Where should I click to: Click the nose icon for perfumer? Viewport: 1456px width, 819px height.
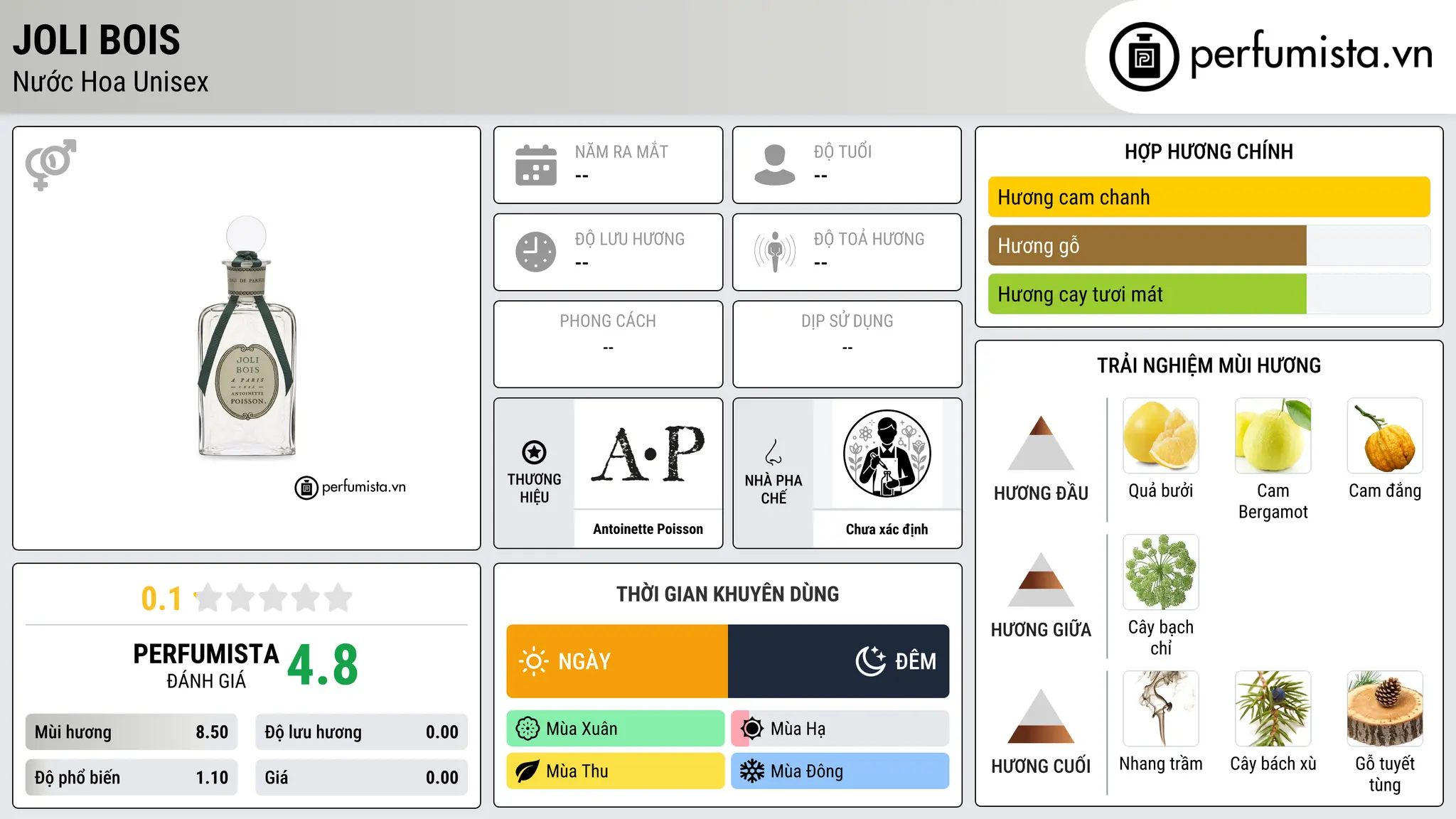pyautogui.click(x=773, y=452)
